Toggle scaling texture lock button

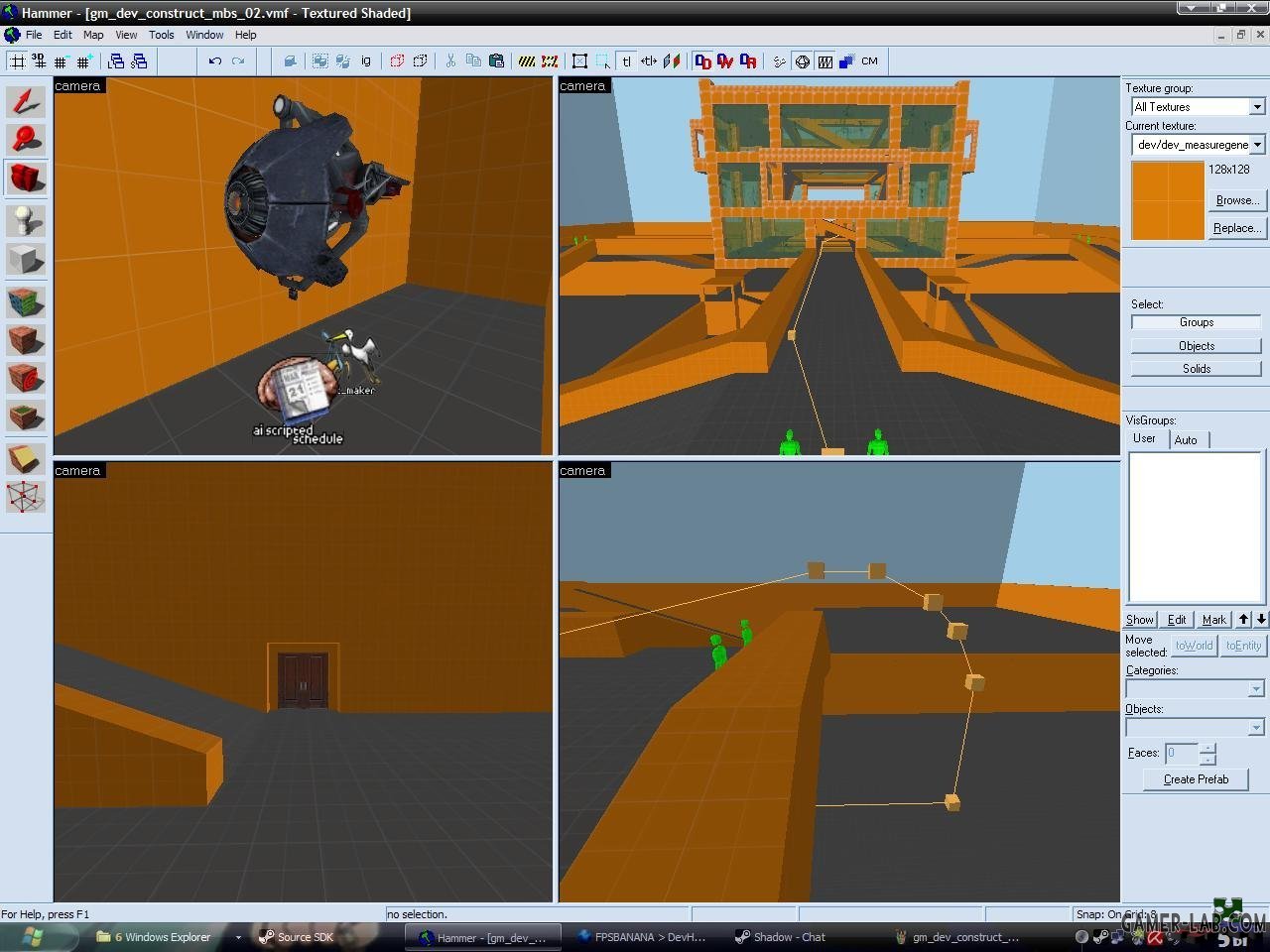649,61
